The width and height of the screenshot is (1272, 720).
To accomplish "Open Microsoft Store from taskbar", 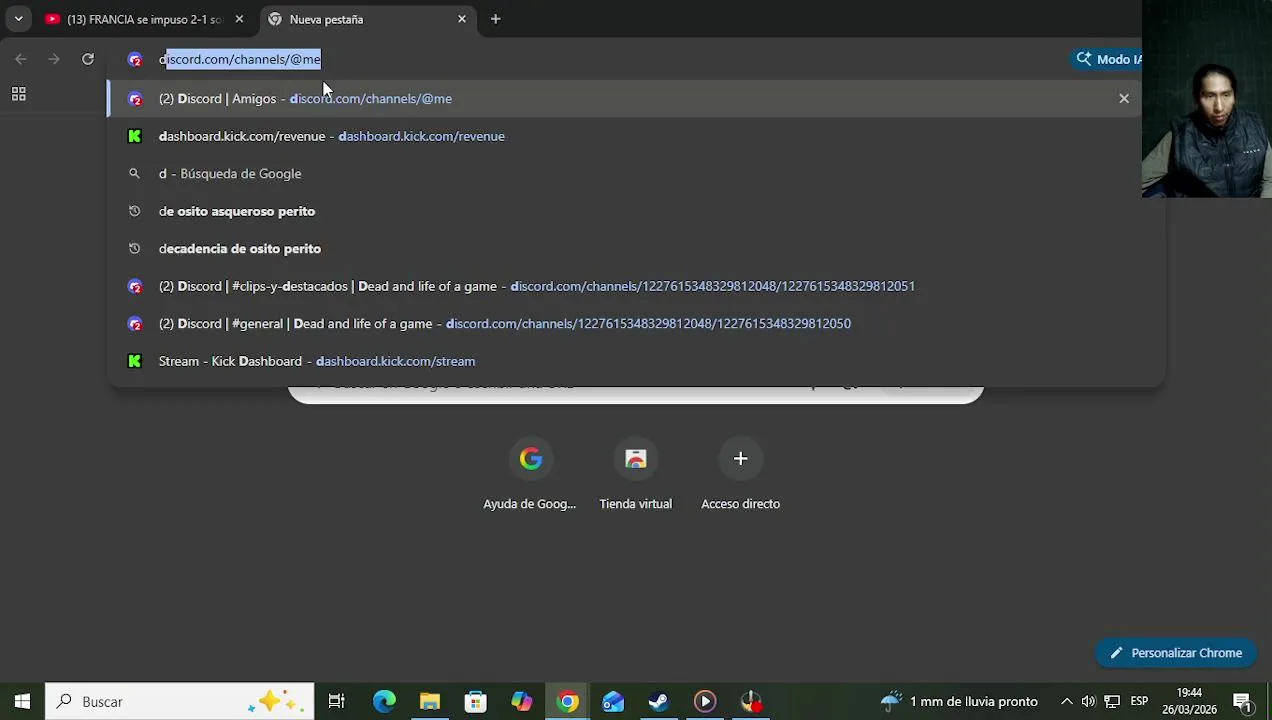I will tap(476, 702).
